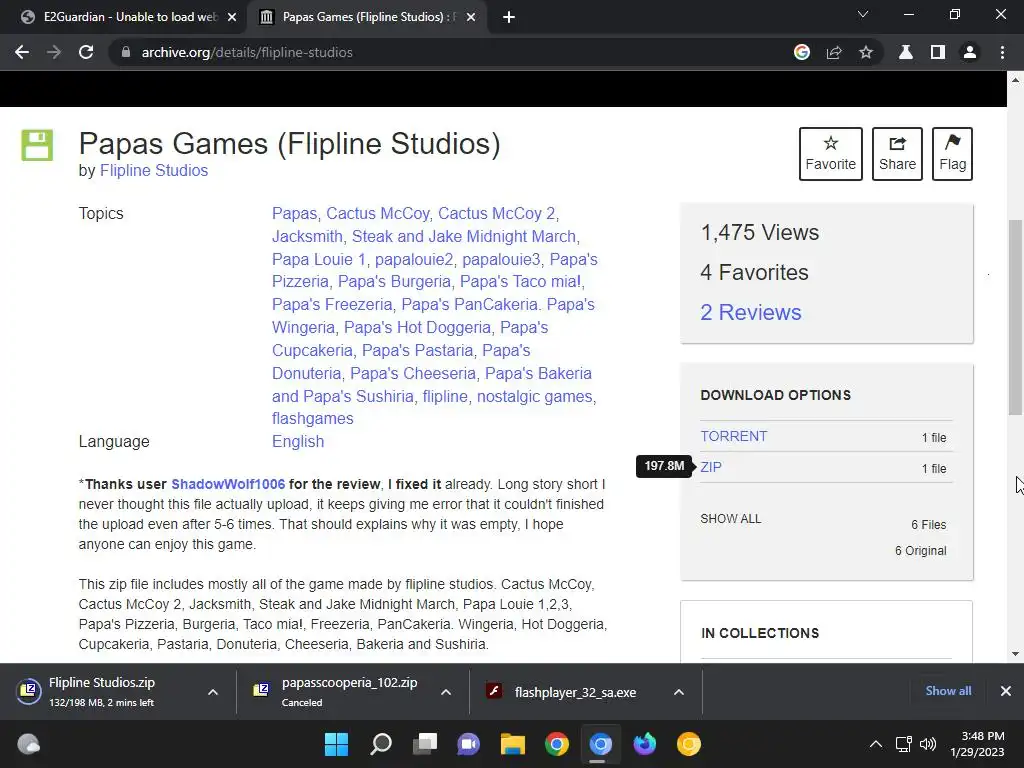Click the share page icon in the address bar
1024x768 pixels.
(x=834, y=52)
